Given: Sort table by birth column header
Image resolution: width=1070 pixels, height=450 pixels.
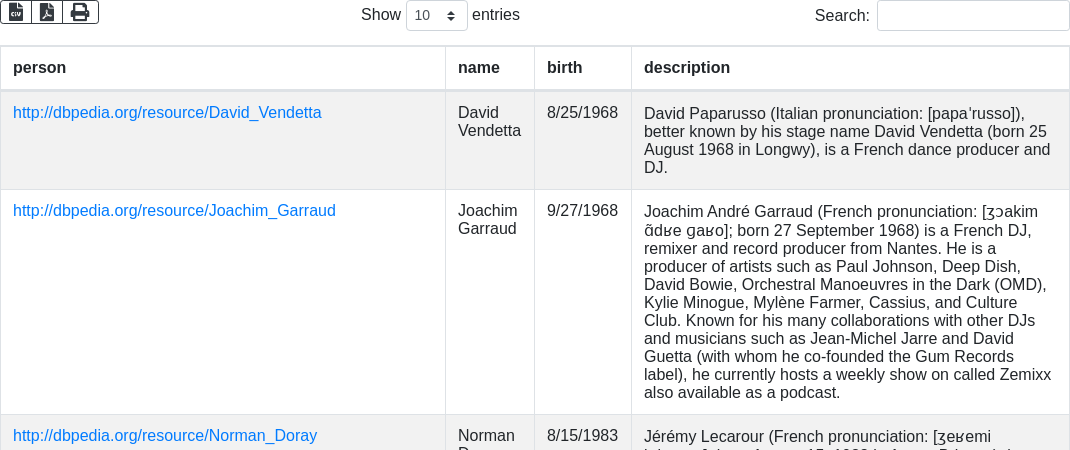Looking at the screenshot, I should (x=565, y=68).
